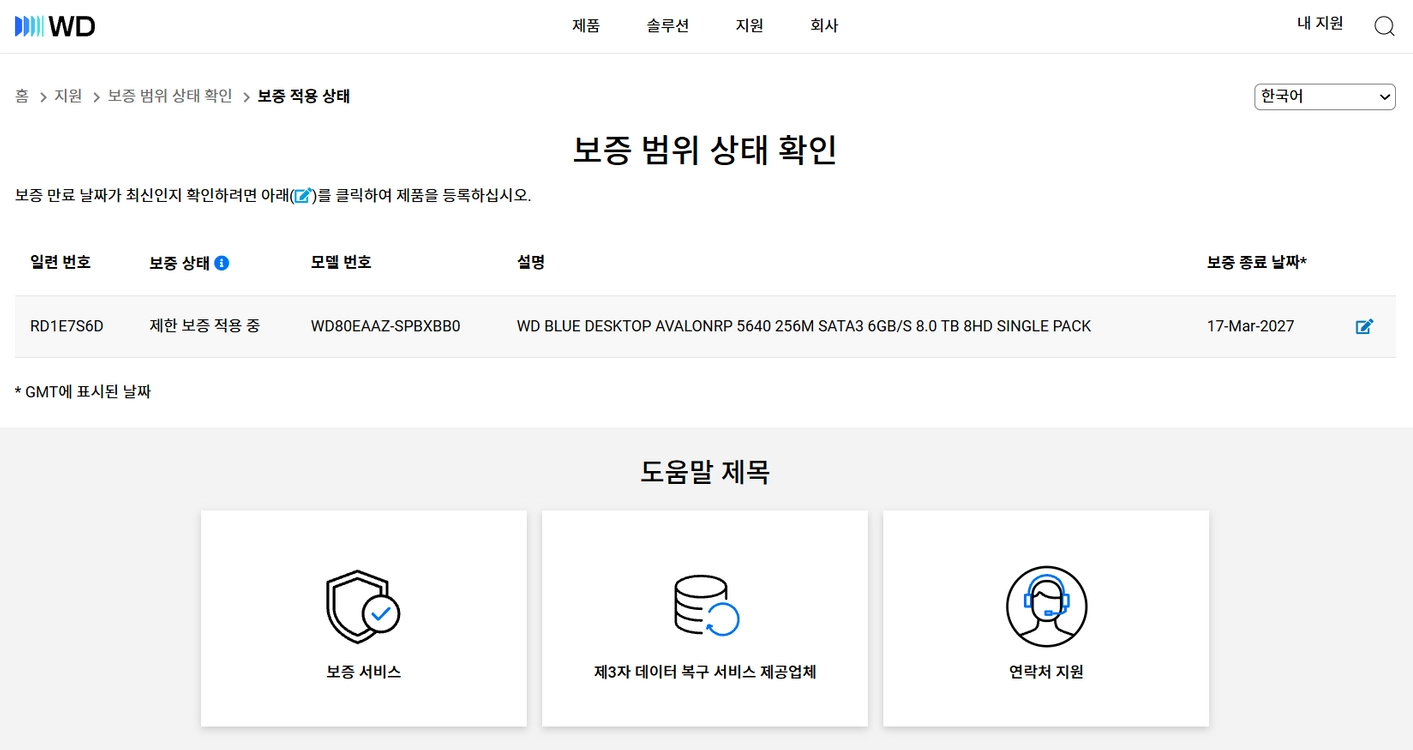Click the GMT에 표시된 날짜 footnote
Screen dimensions: 1413x750
[x=83, y=392]
